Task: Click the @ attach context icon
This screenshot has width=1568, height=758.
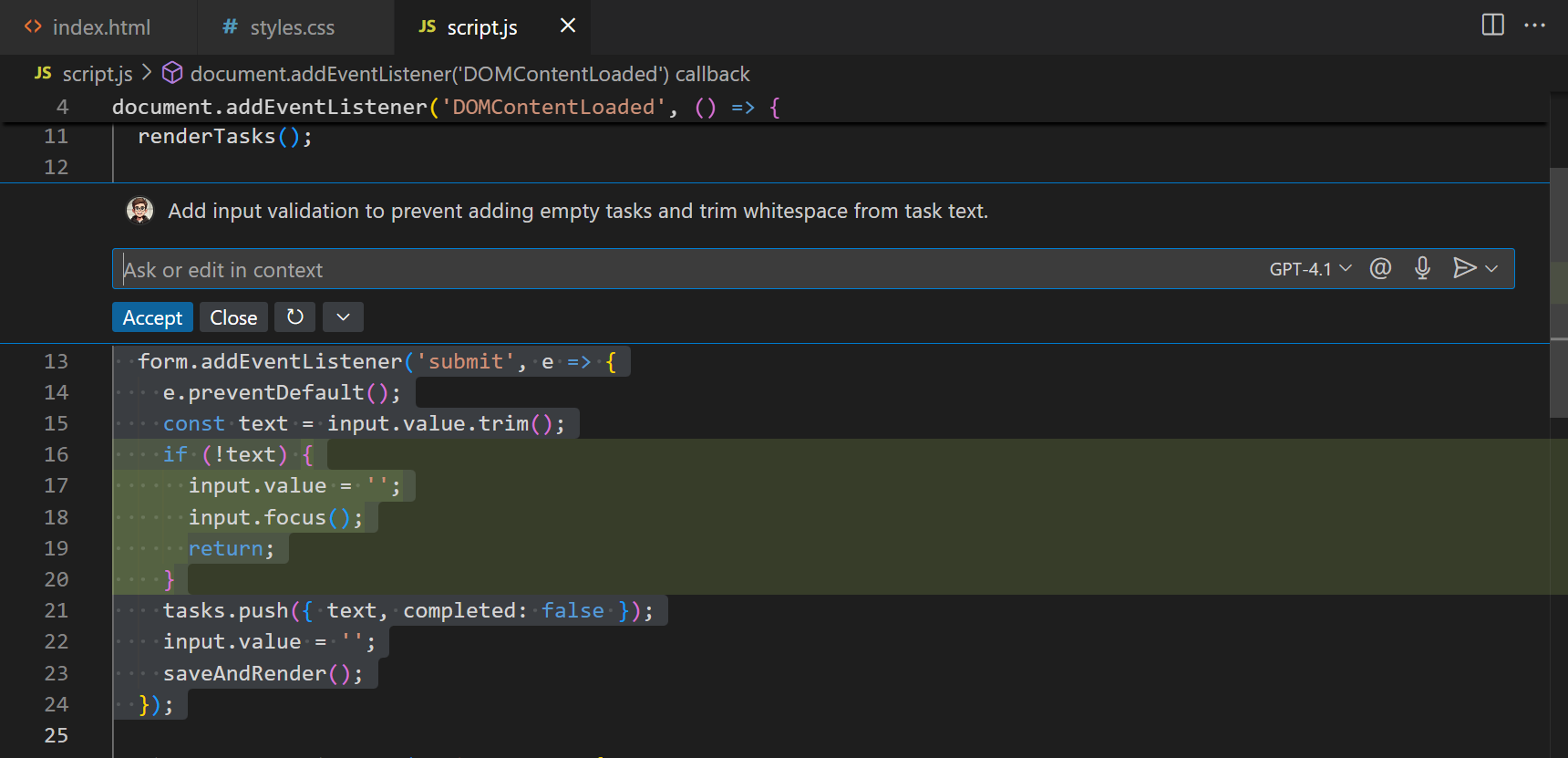Action: click(1380, 268)
